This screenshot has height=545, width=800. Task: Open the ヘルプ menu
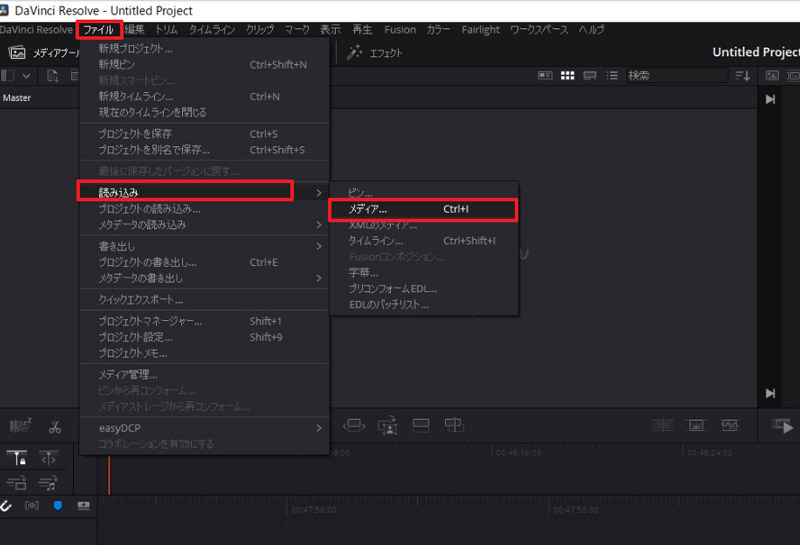click(591, 30)
